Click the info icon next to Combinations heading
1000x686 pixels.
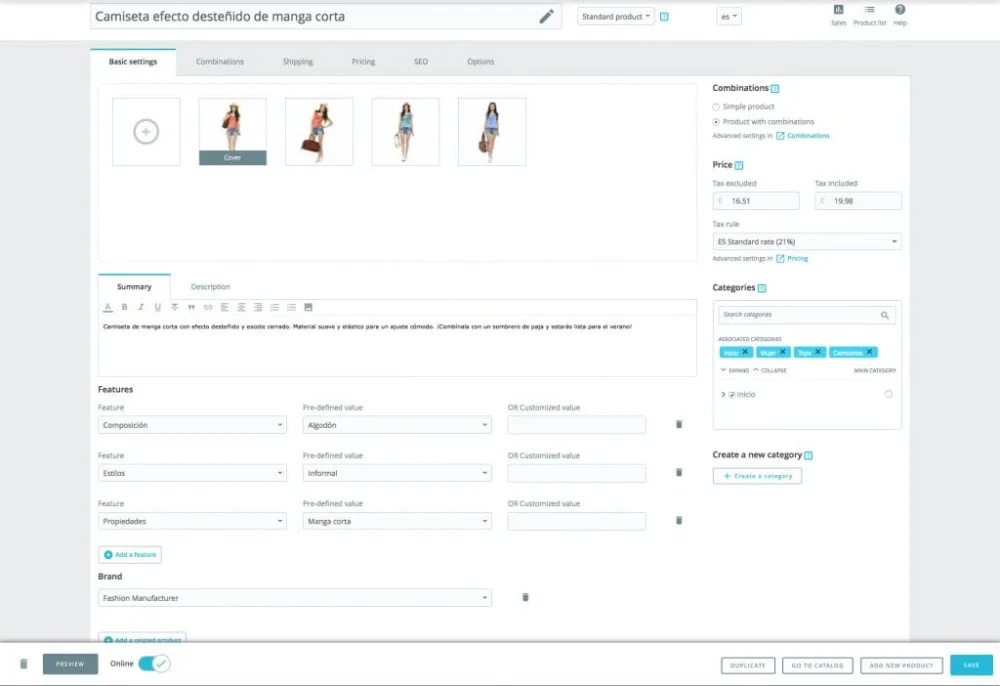pyautogui.click(x=775, y=89)
